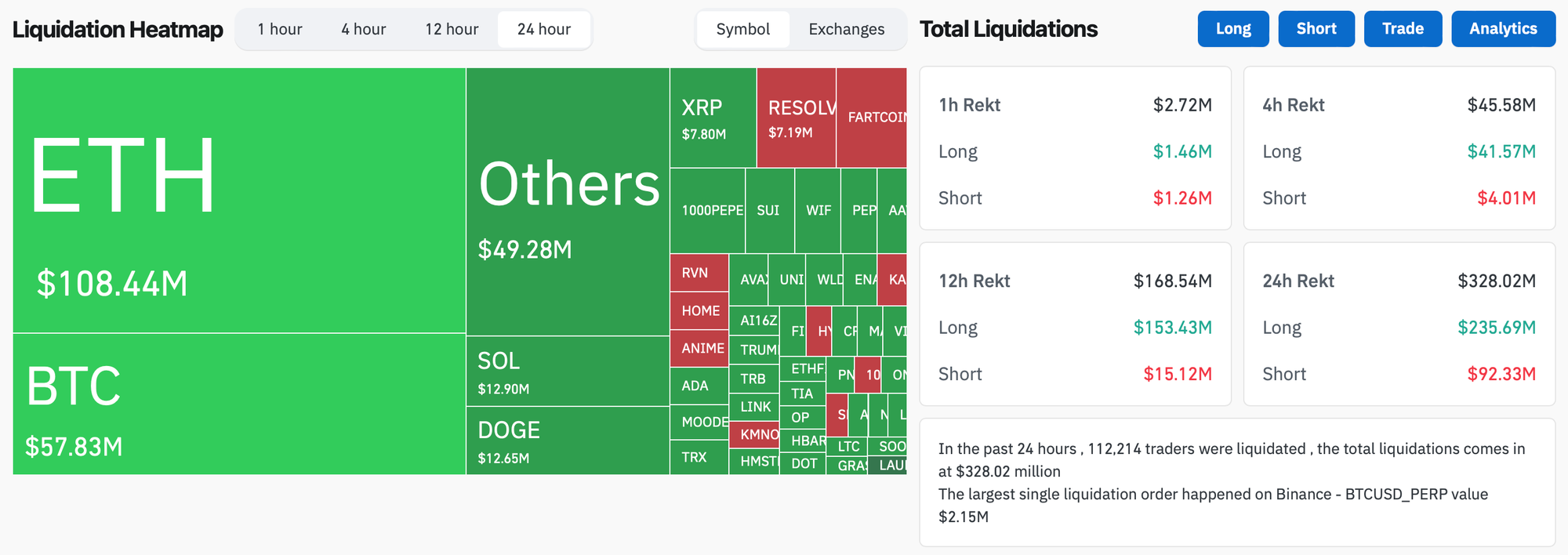Select the 24 hour timeframe tab
Screen dimensions: 1568x555
point(544,30)
